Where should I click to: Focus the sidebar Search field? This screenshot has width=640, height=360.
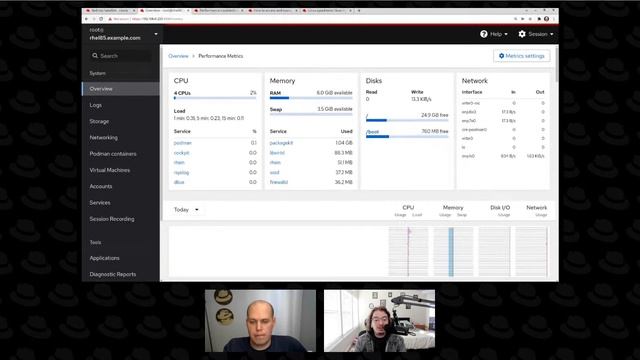click(121, 56)
